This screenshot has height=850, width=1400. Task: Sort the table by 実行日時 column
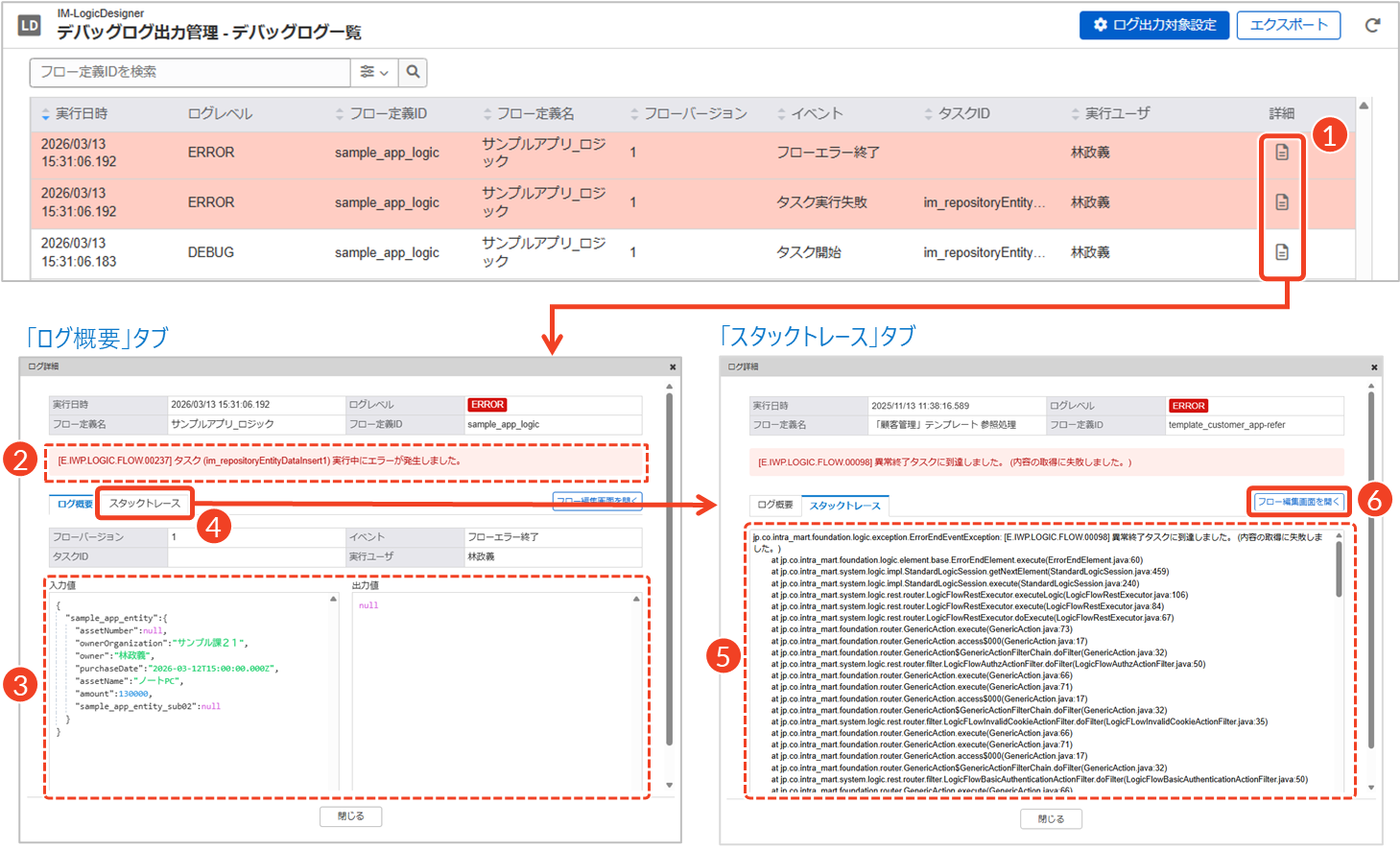(x=81, y=114)
